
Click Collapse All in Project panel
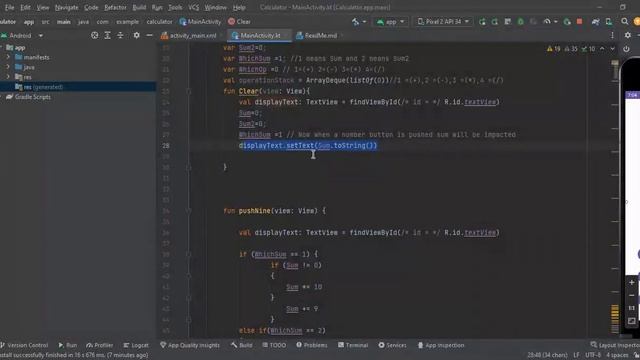click(120, 36)
